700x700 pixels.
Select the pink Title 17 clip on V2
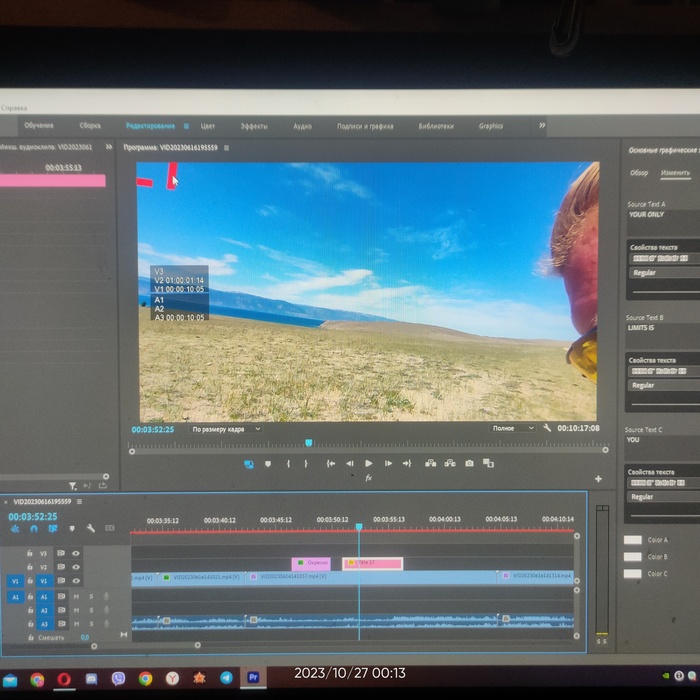point(372,563)
